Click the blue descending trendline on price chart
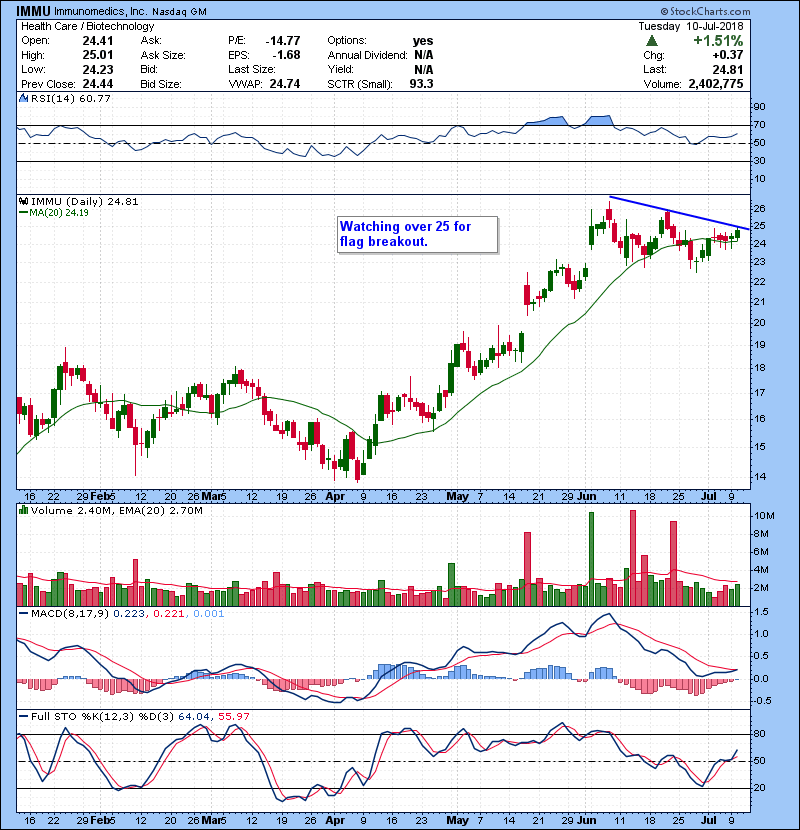 679,213
